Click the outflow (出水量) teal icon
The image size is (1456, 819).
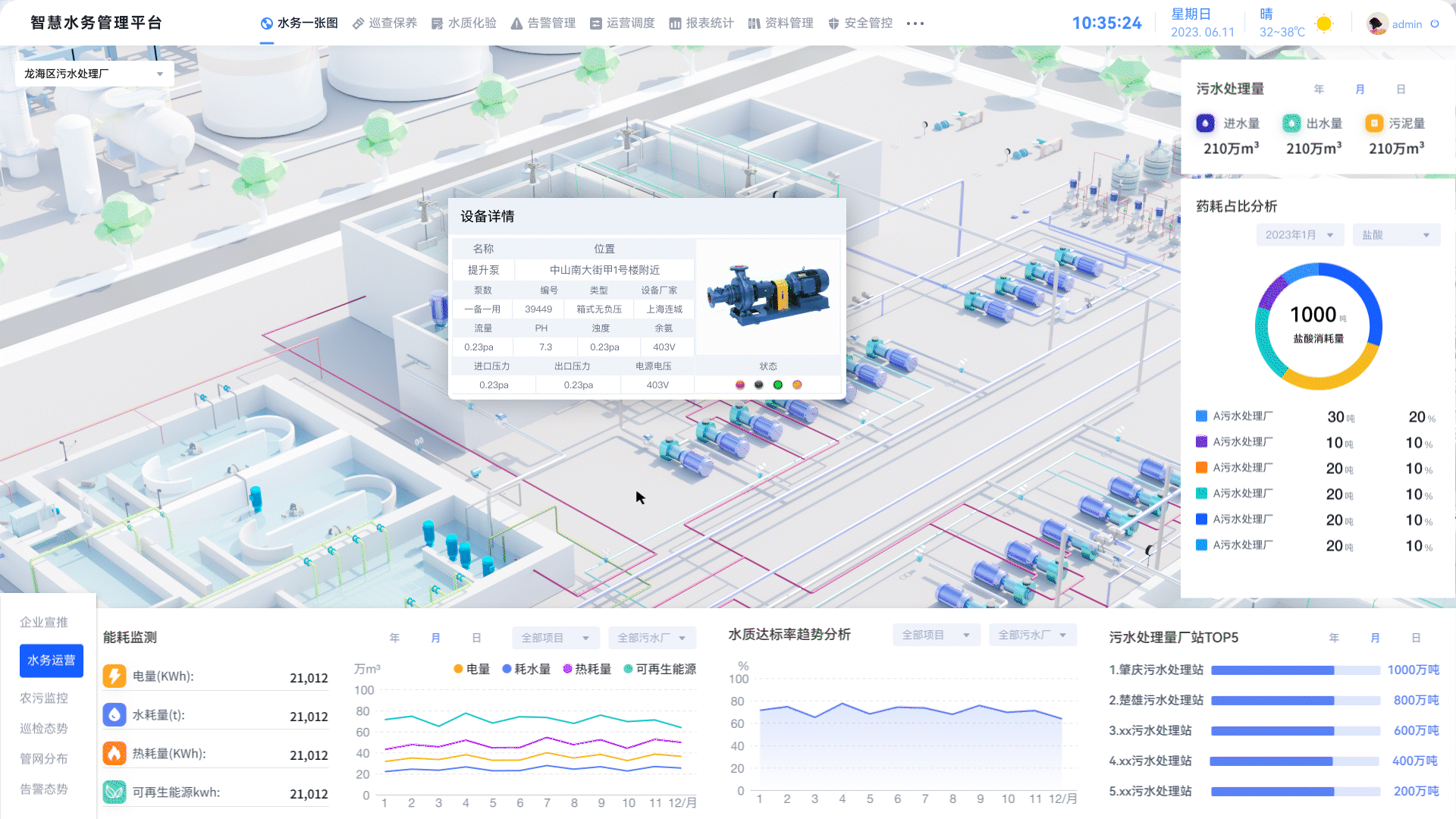1291,123
